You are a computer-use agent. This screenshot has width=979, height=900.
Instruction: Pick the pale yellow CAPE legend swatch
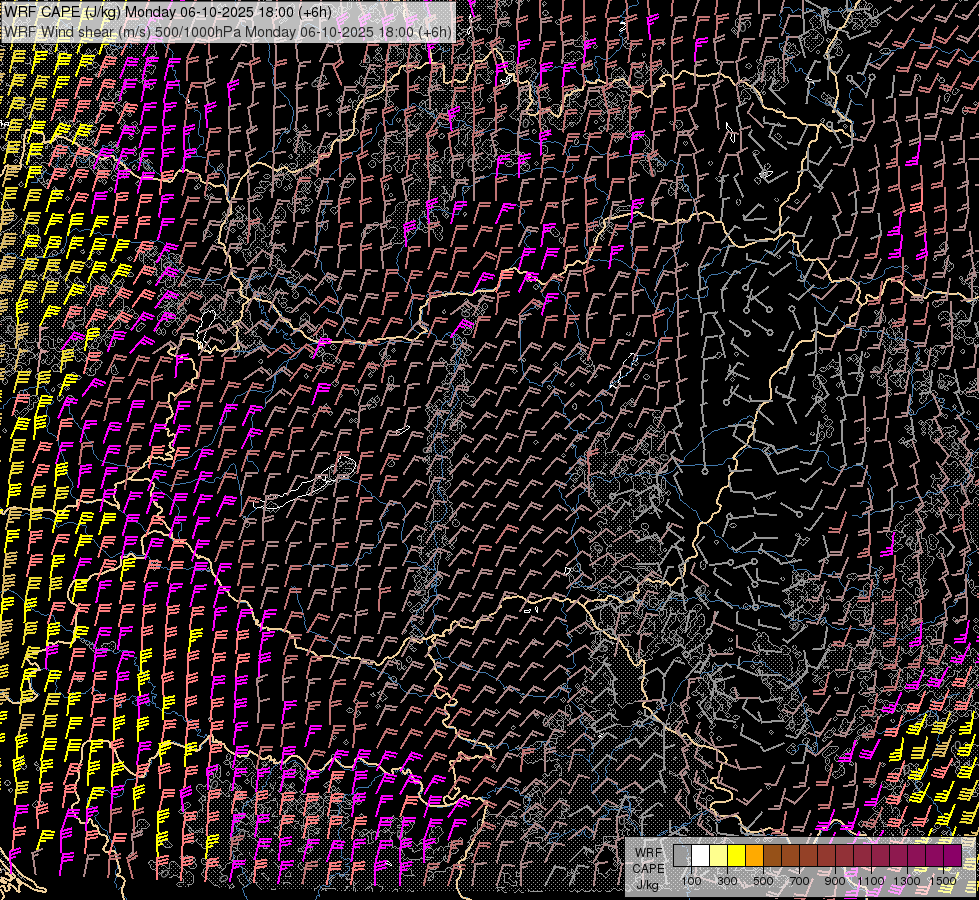718,856
